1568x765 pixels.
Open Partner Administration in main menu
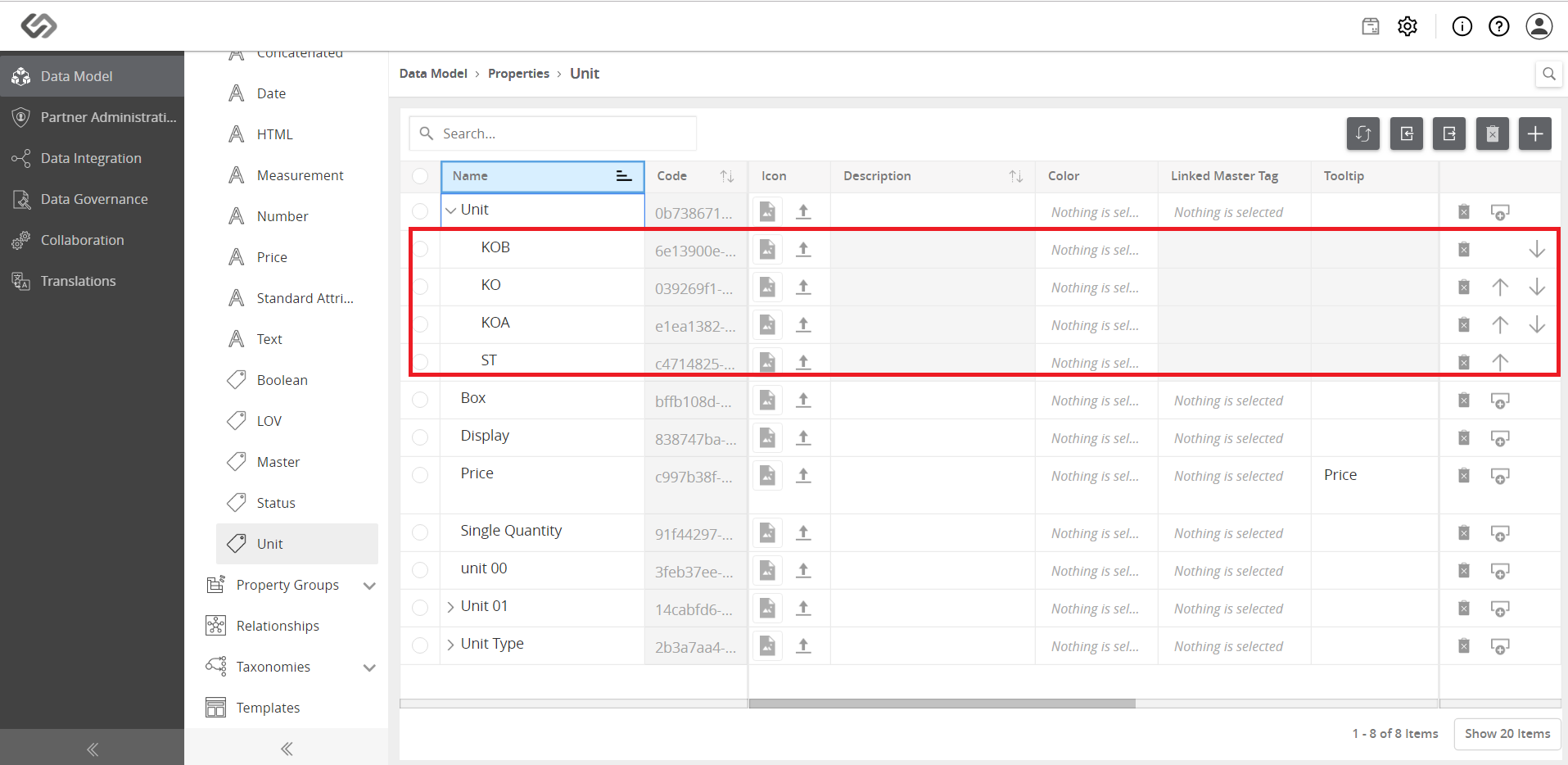click(x=92, y=117)
